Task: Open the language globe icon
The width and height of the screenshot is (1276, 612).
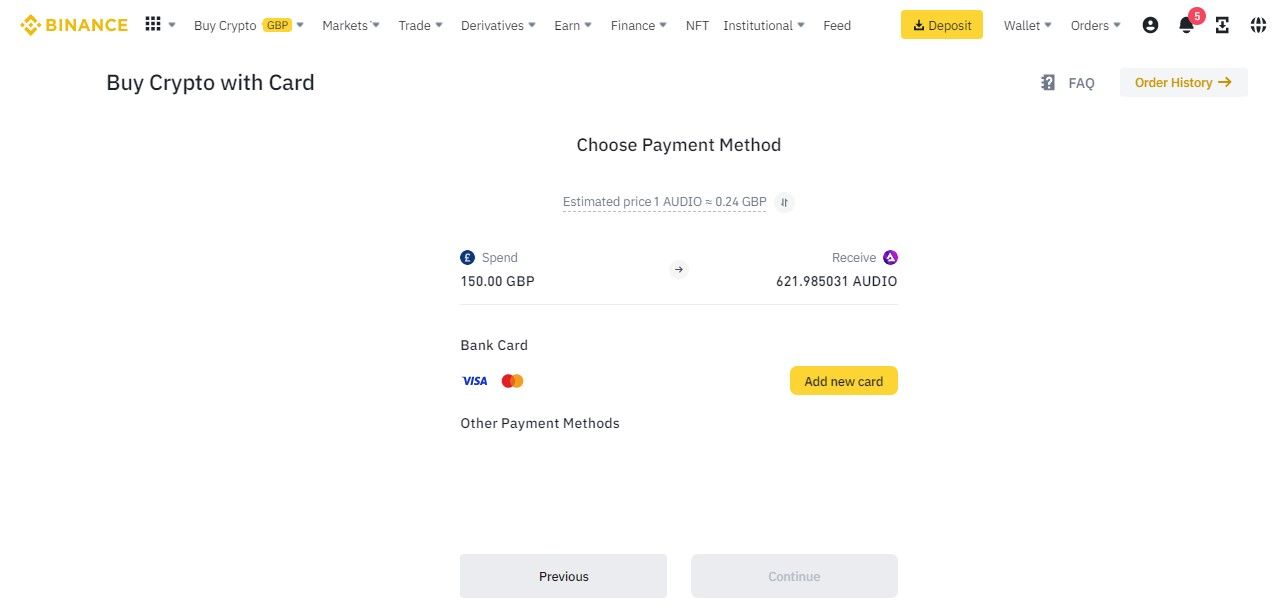Action: coord(1258,25)
